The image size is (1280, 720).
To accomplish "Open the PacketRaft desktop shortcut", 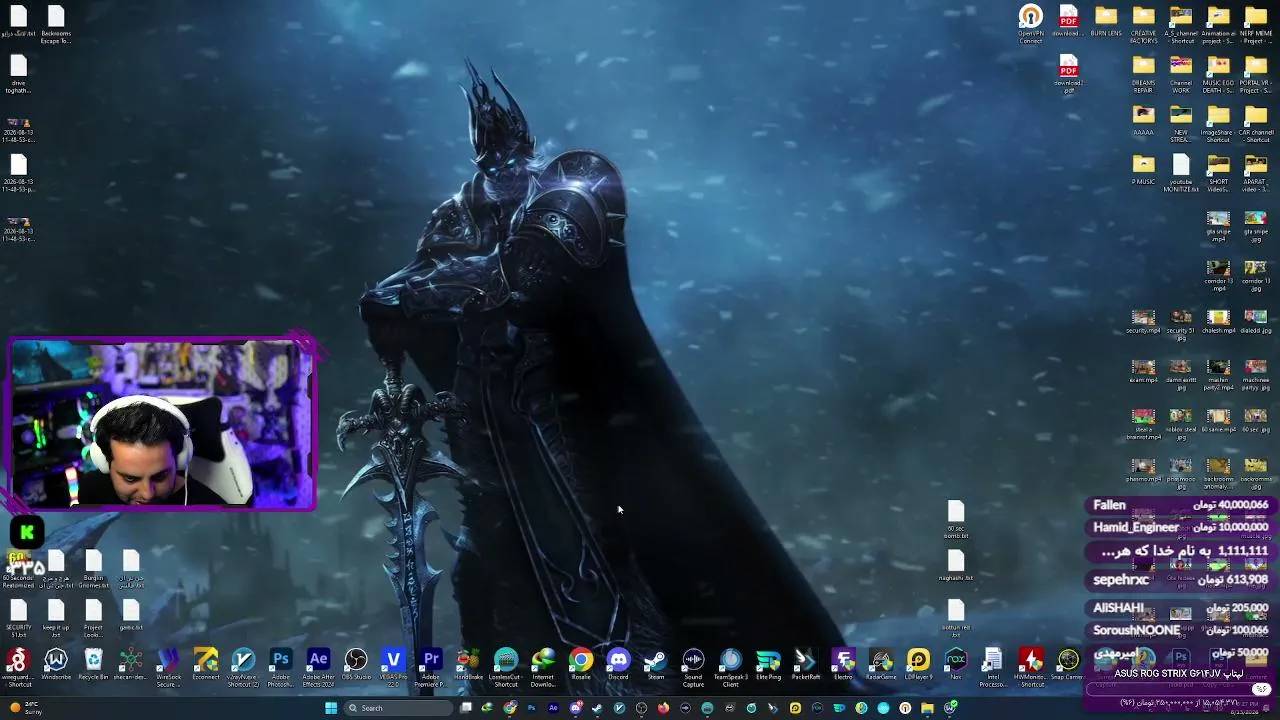I will pos(806,666).
